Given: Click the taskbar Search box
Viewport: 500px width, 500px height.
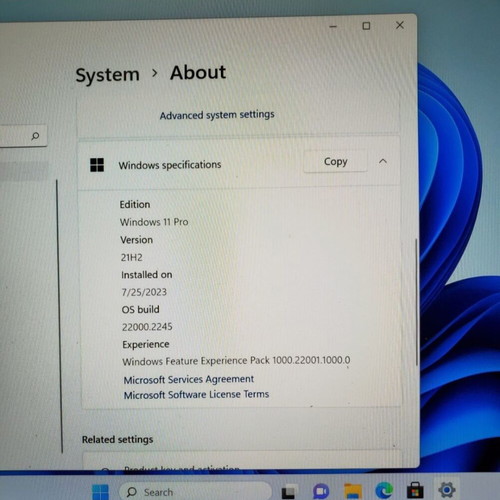Looking at the screenshot, I should pyautogui.click(x=195, y=492).
